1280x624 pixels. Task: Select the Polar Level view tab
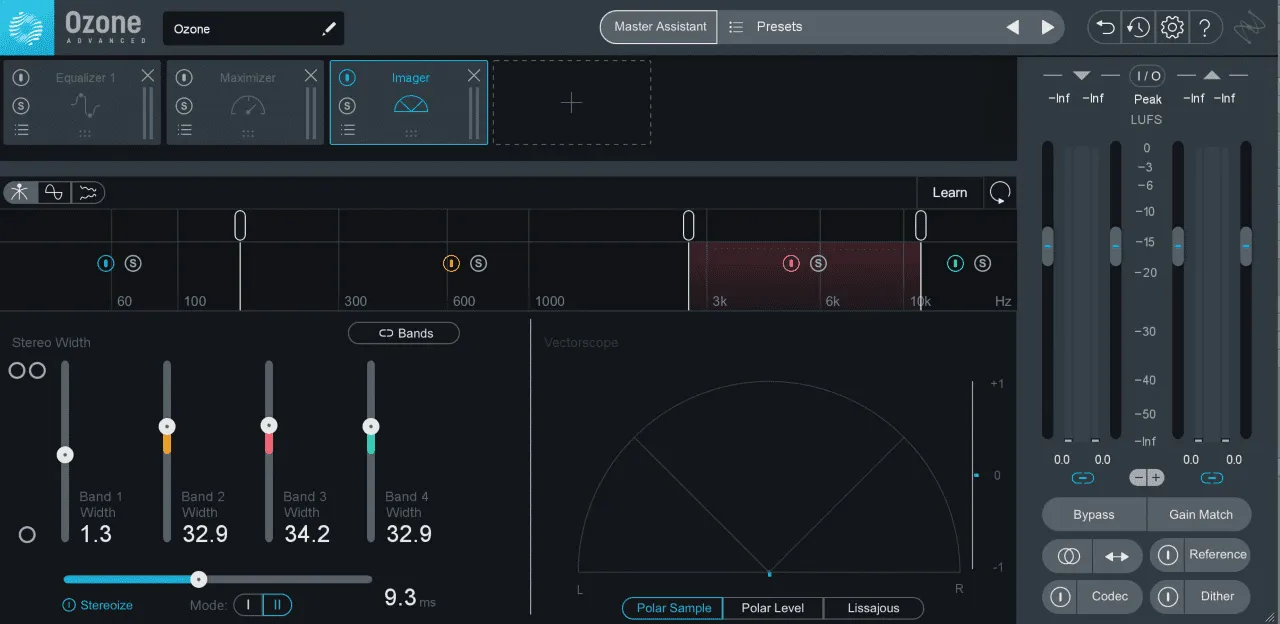click(x=774, y=608)
